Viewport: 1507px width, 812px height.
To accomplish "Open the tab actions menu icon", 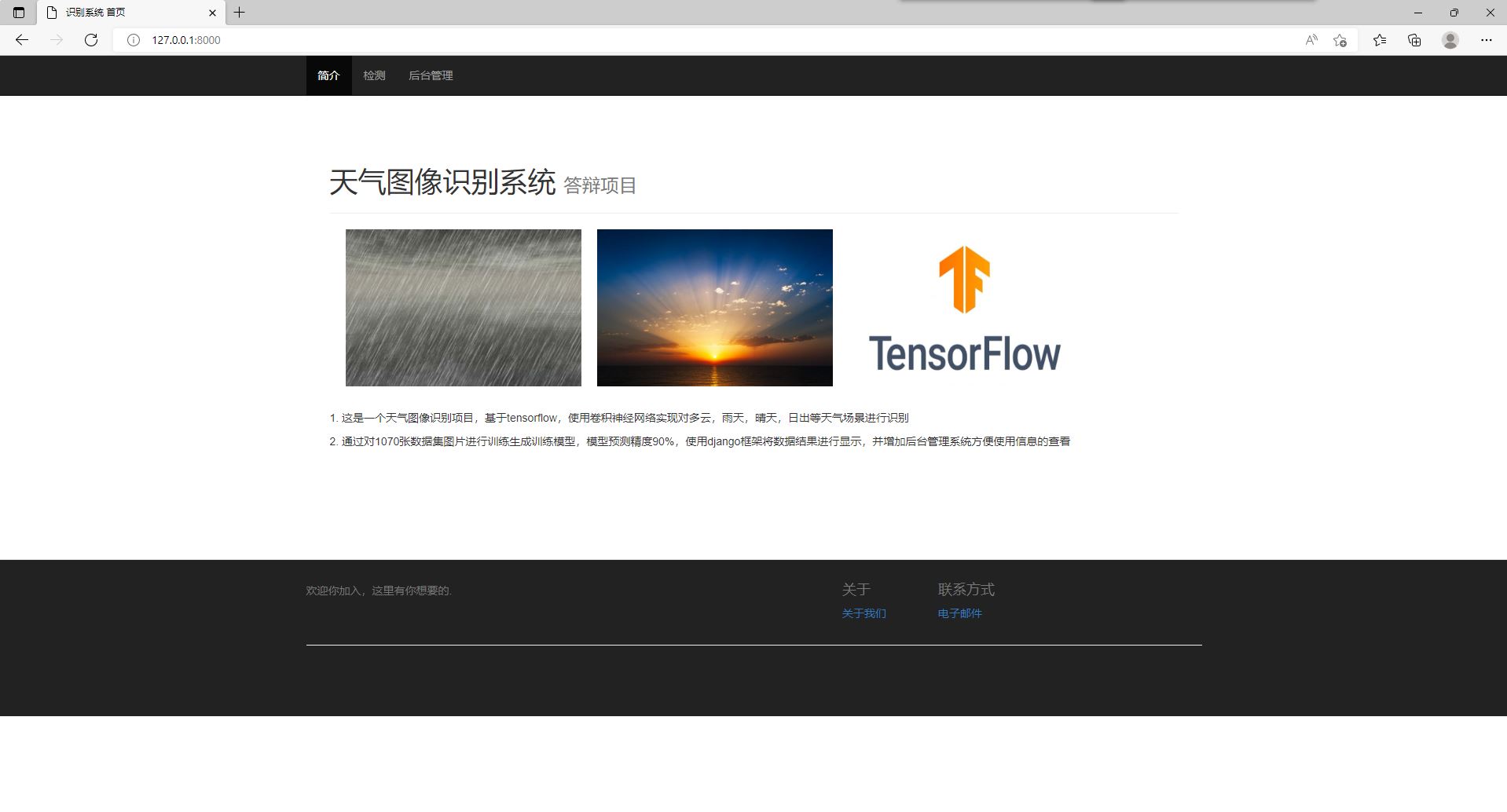I will [x=19, y=13].
